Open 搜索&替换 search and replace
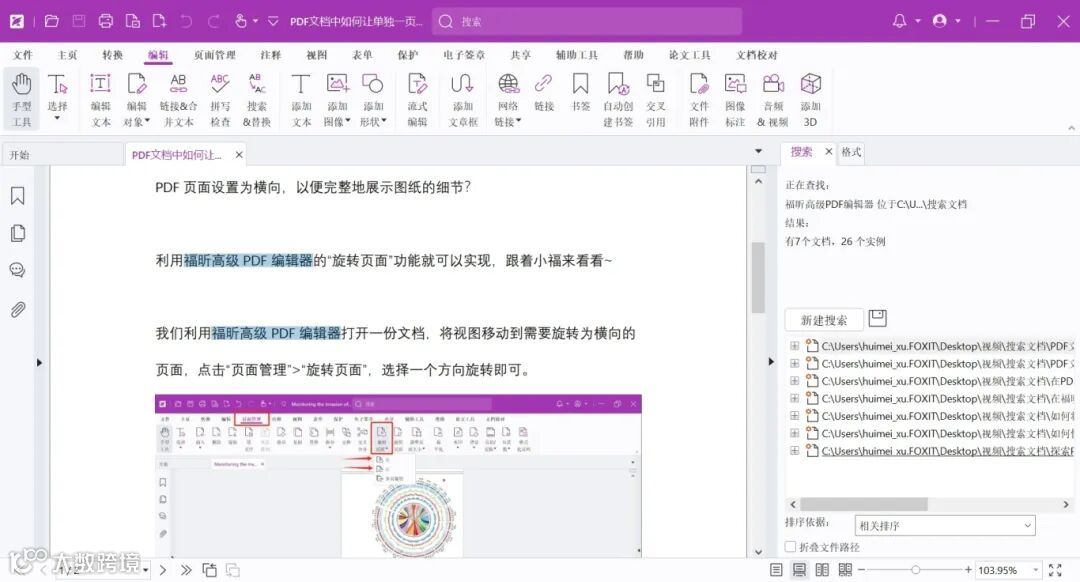Viewport: 1080px width, 582px height. pos(257,100)
